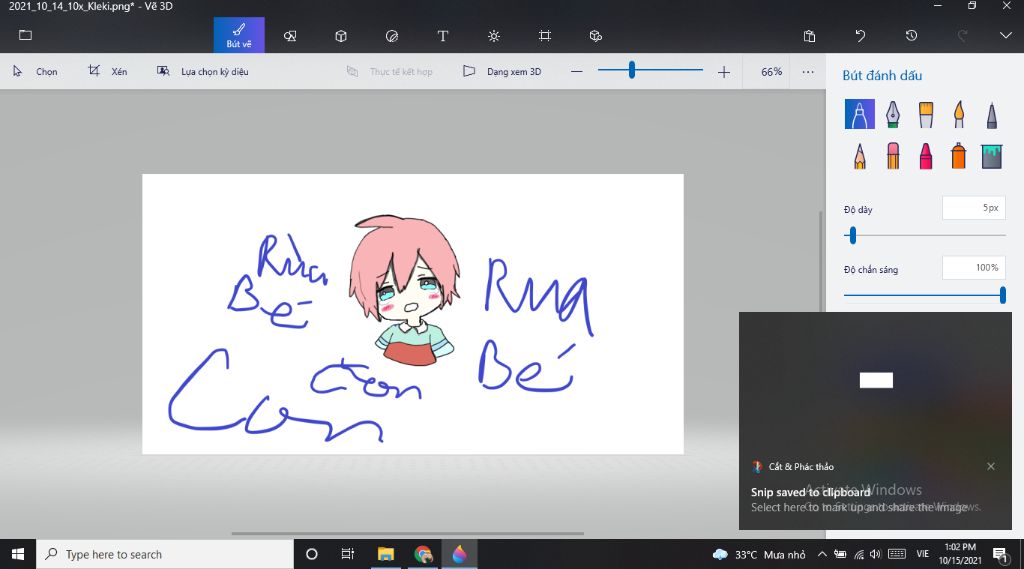The image size is (1024, 569).
Task: Open the three-dot more options menu
Action: pyautogui.click(x=808, y=72)
